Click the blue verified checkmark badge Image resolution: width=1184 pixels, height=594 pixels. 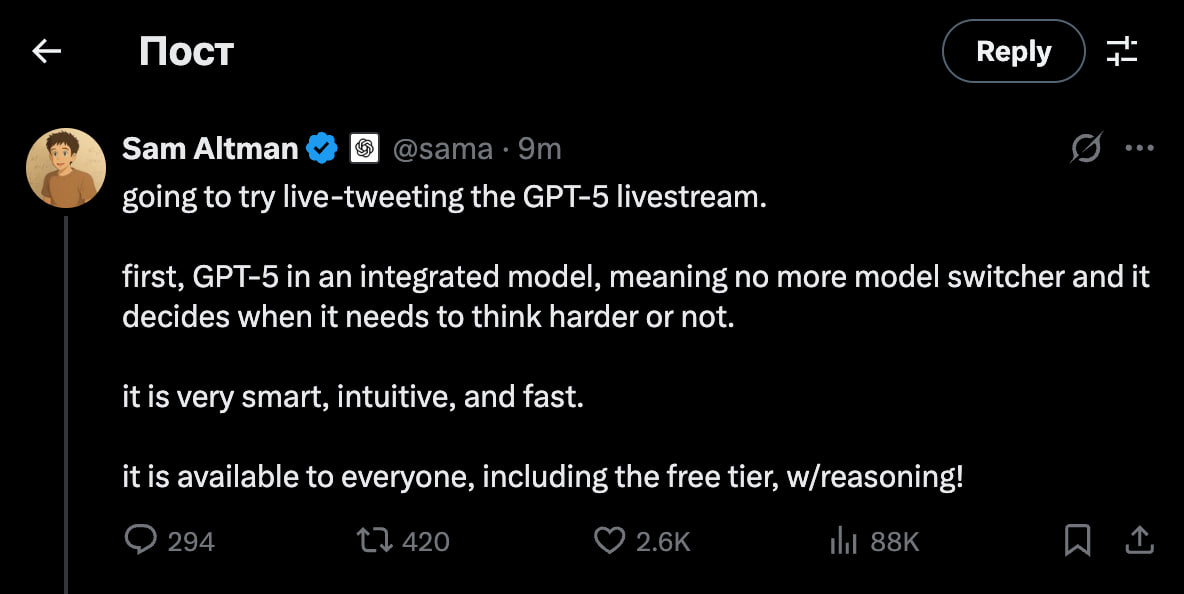[321, 149]
